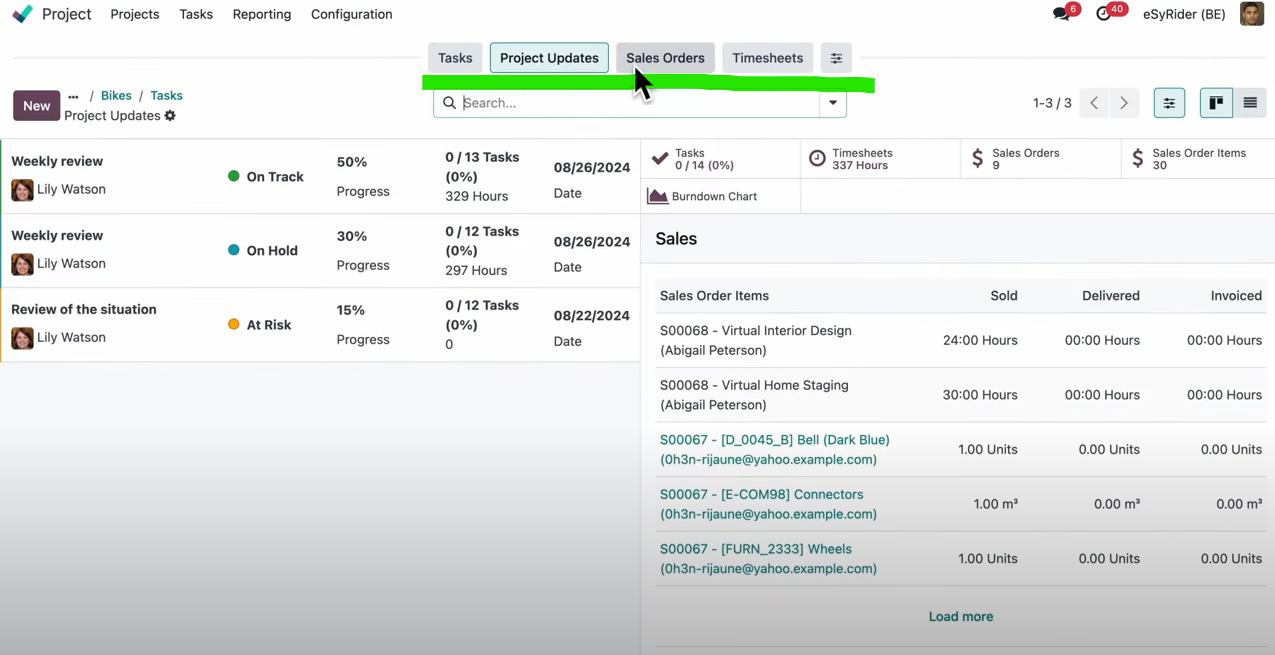Open the Sales Orders smart button showing 9
This screenshot has height=655, width=1275.
[x=1024, y=158]
